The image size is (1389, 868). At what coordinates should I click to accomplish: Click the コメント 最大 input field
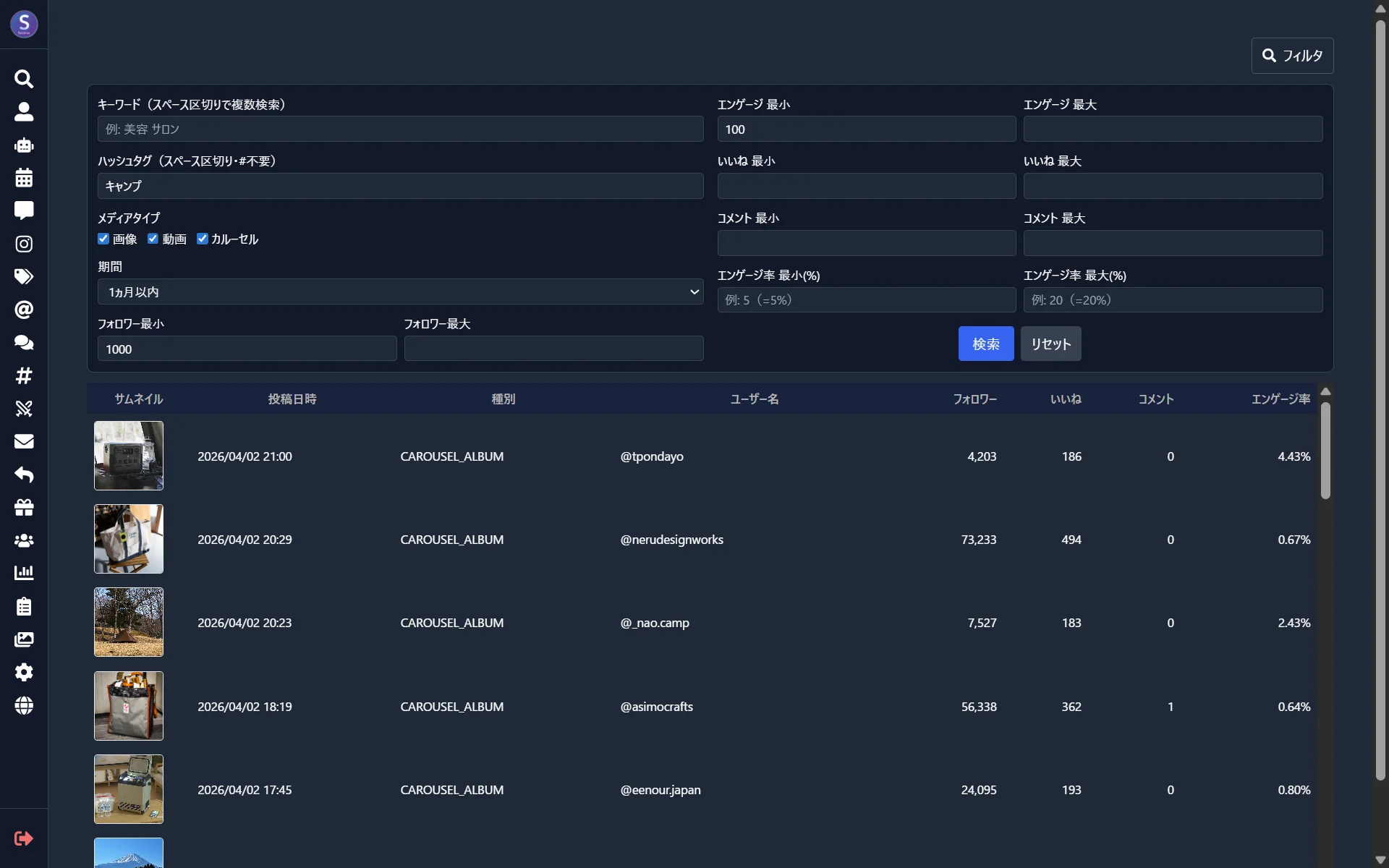(1173, 243)
